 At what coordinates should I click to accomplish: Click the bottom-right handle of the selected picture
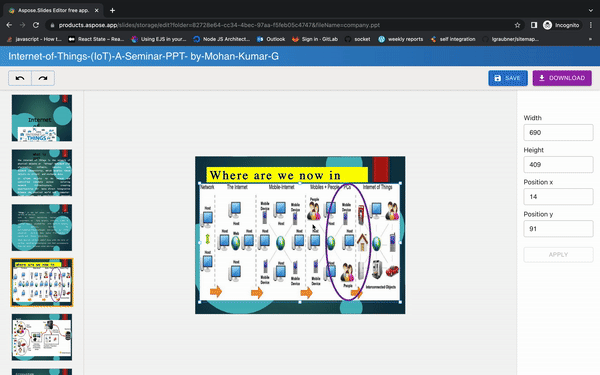click(x=400, y=302)
